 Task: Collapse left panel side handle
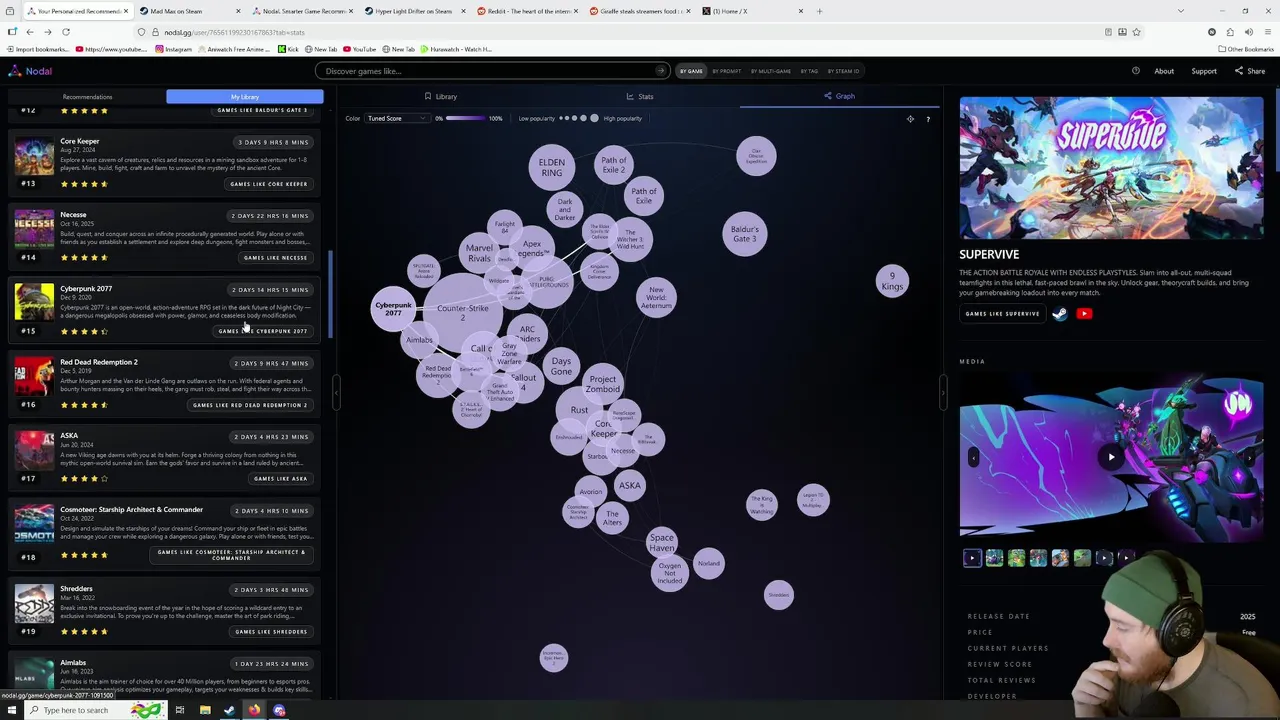[x=335, y=392]
